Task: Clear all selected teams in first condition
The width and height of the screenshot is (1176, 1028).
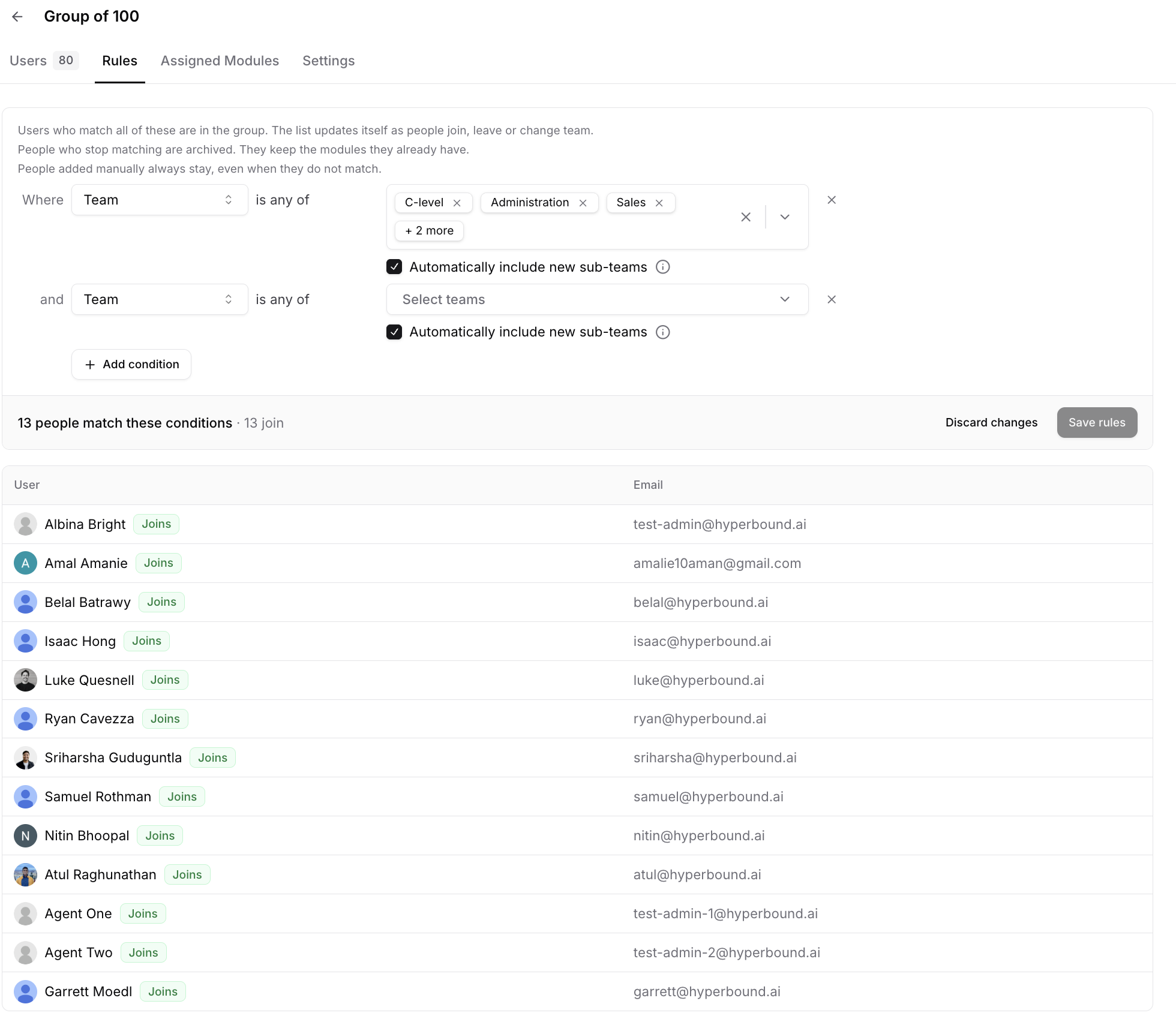Action: (746, 217)
